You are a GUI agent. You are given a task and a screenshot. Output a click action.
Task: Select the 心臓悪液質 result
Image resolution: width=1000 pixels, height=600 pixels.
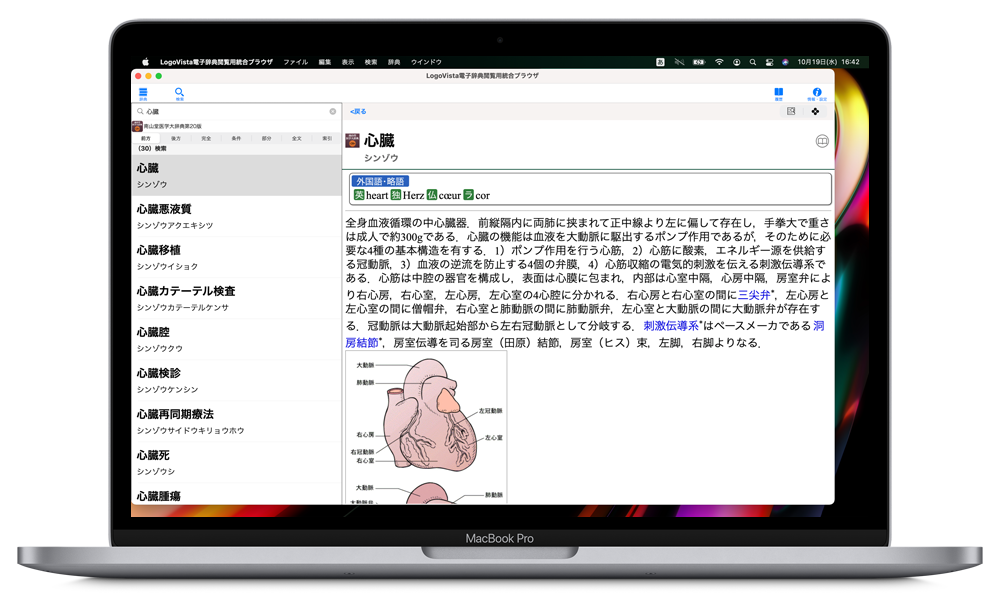click(236, 216)
